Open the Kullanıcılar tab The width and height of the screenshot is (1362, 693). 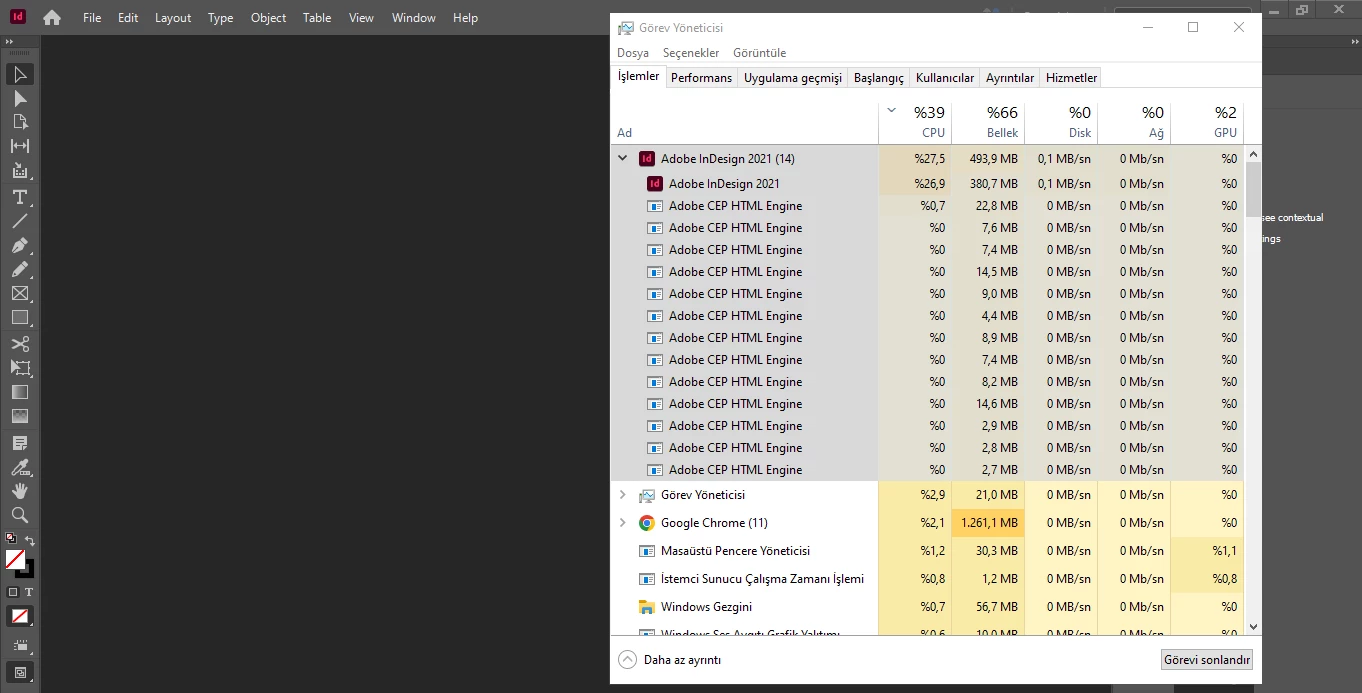click(x=945, y=78)
